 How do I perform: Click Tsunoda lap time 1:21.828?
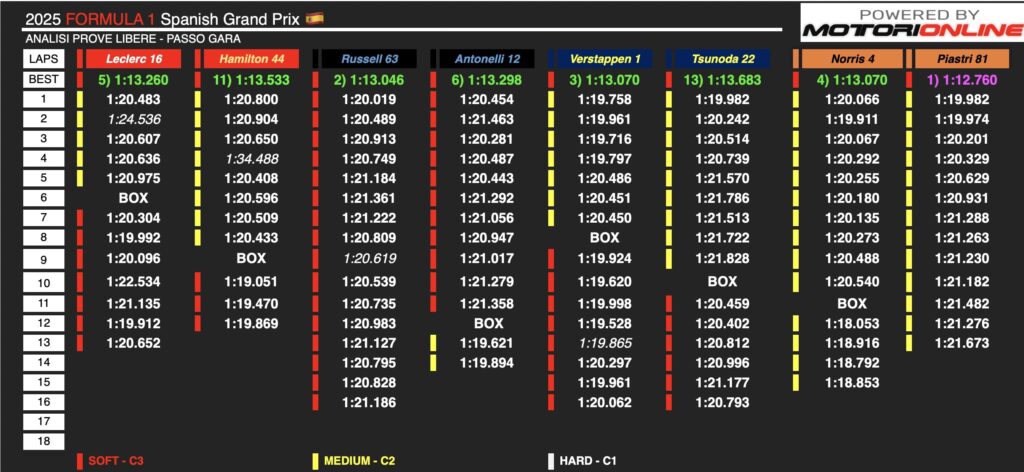pyautogui.click(x=722, y=258)
